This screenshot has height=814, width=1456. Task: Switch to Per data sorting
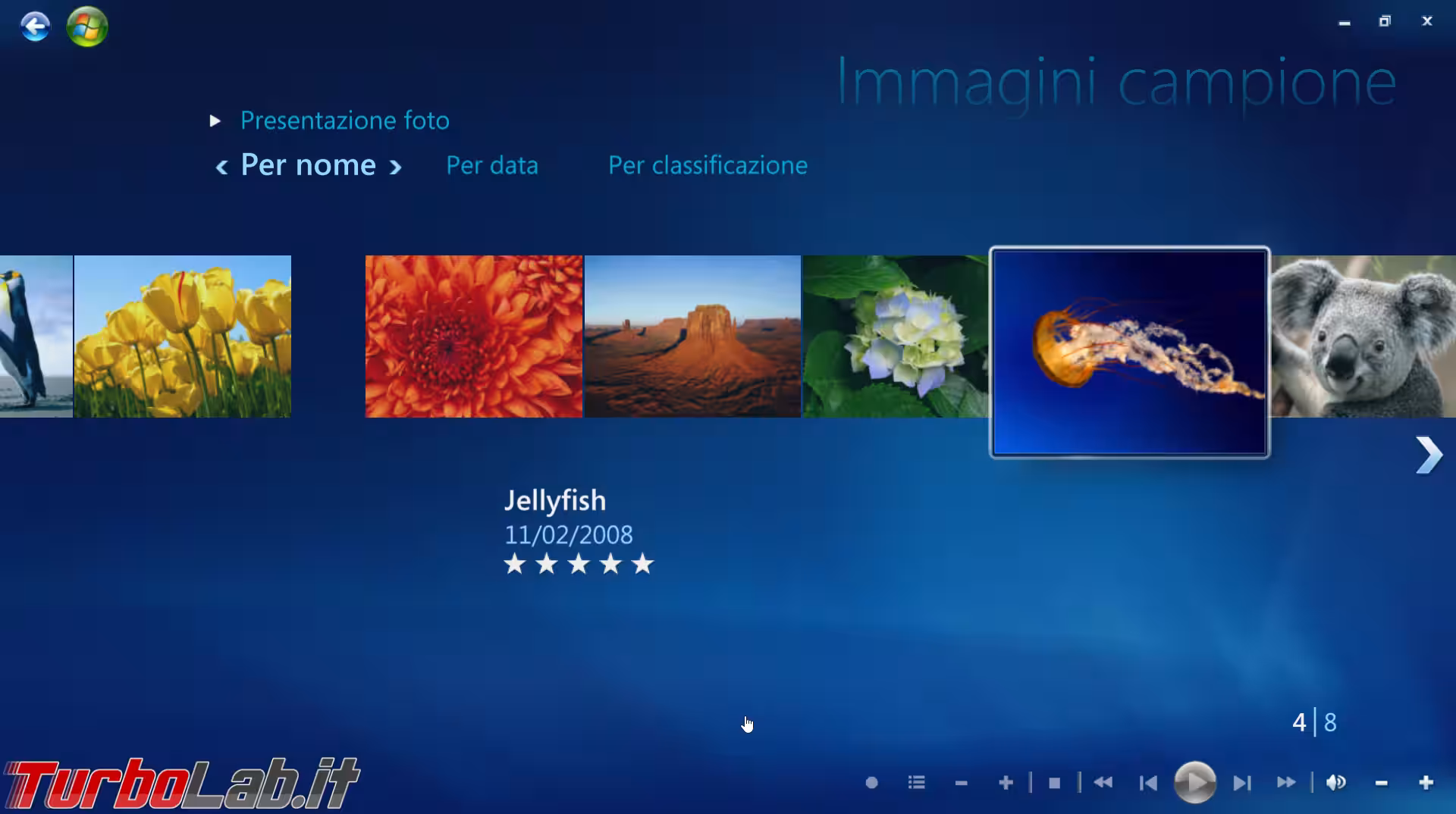(491, 165)
